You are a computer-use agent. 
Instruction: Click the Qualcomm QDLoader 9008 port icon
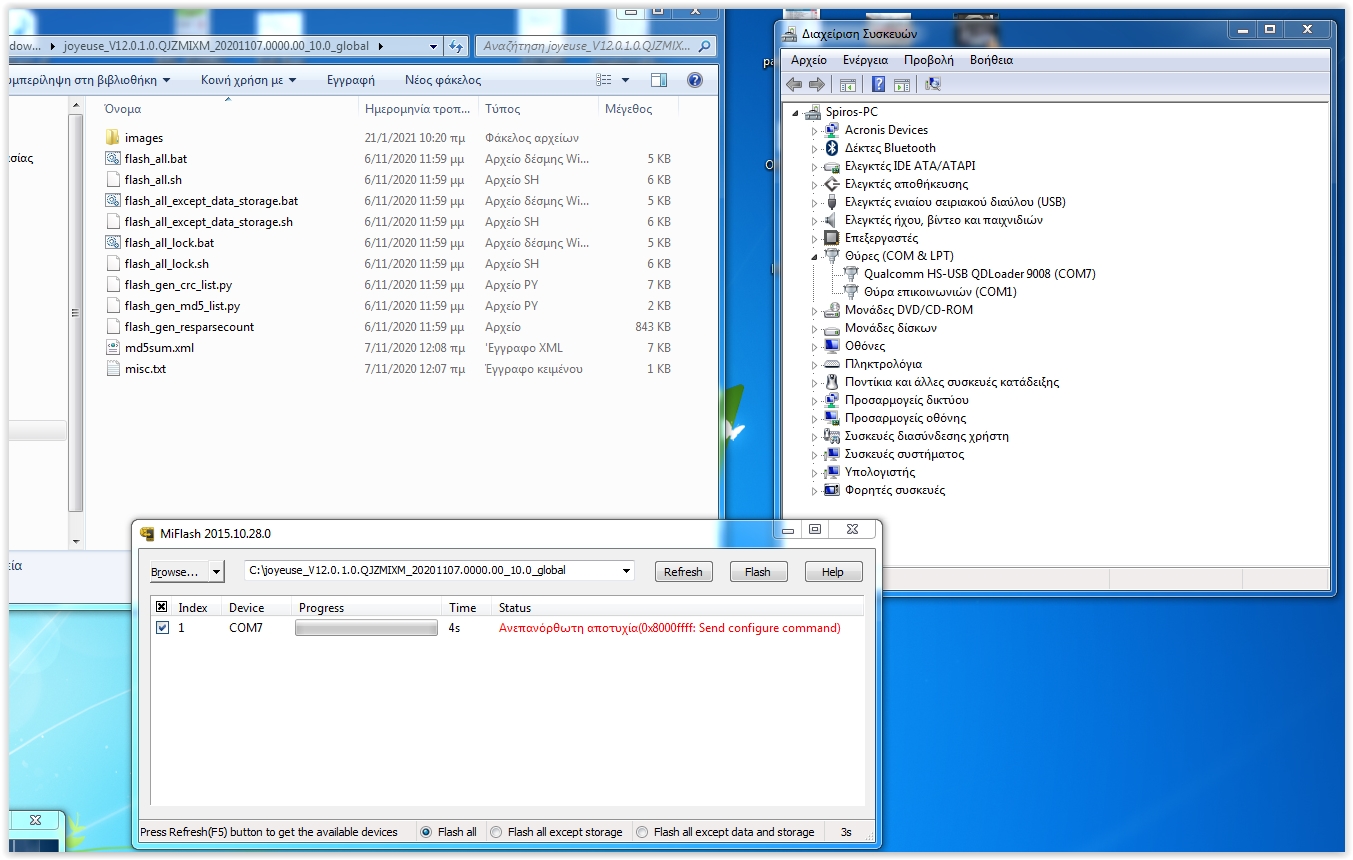point(851,274)
